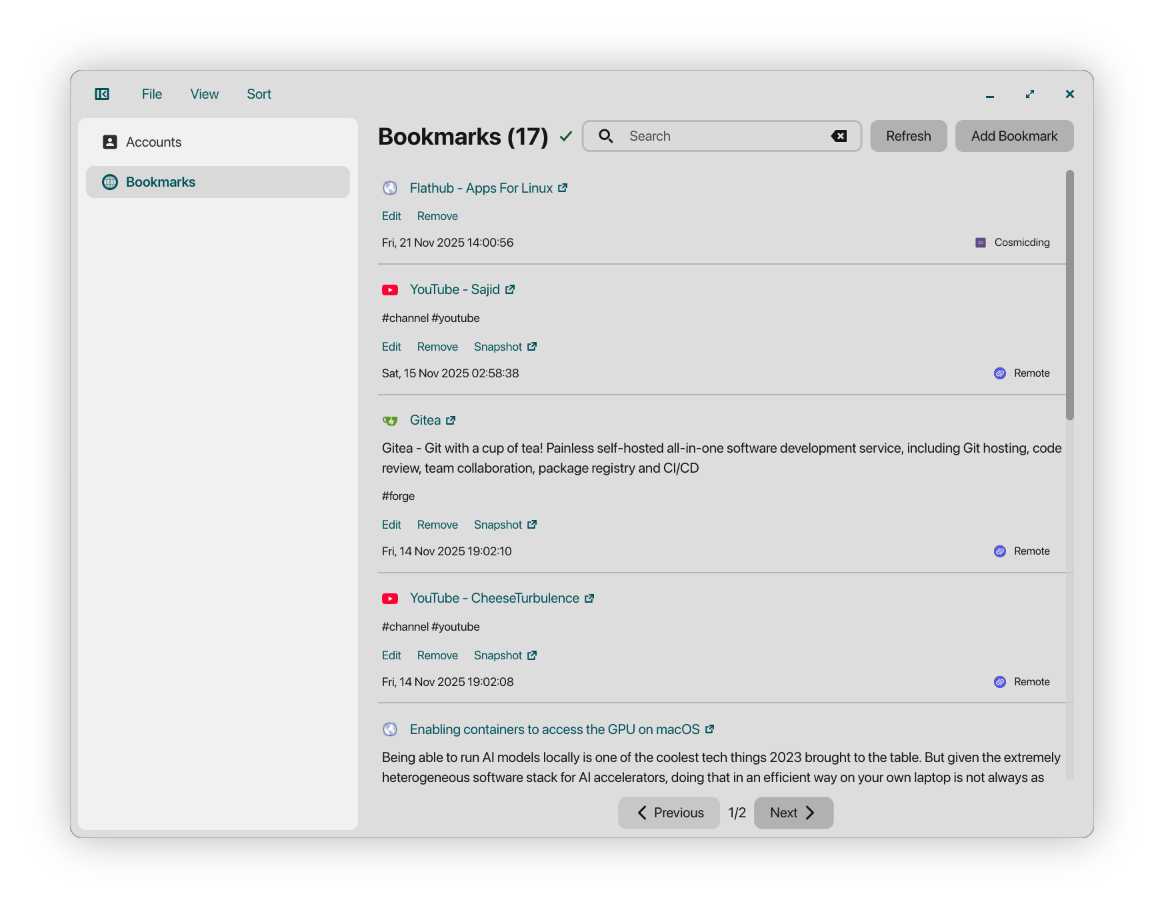Click the Add Bookmark button
This screenshot has height=908, width=1164.
pyautogui.click(x=1014, y=136)
